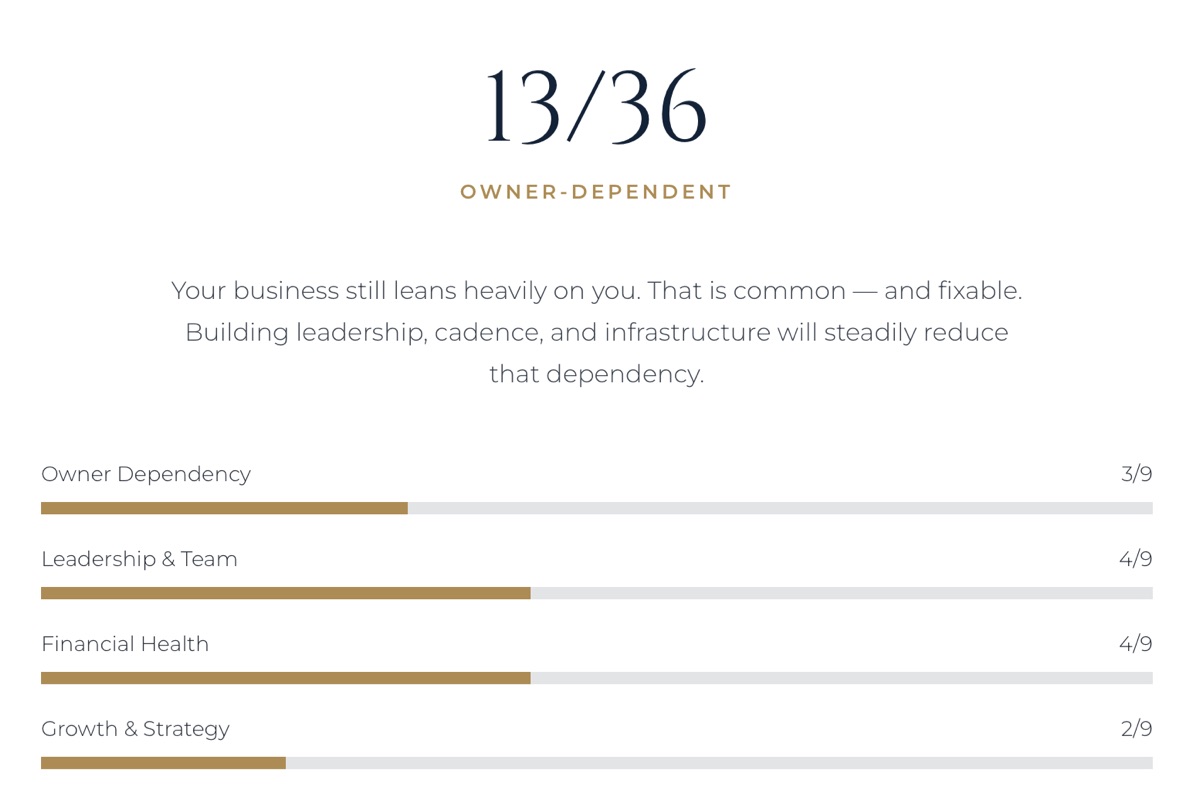Screen dimensions: 1200x811
Task: Click the Owner Dependency progress bar fill
Action: point(224,508)
